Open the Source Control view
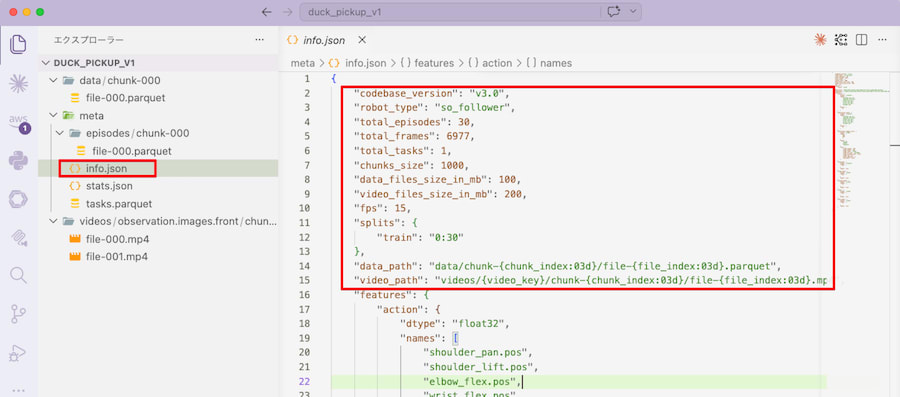Image resolution: width=900 pixels, height=397 pixels. pyautogui.click(x=18, y=314)
